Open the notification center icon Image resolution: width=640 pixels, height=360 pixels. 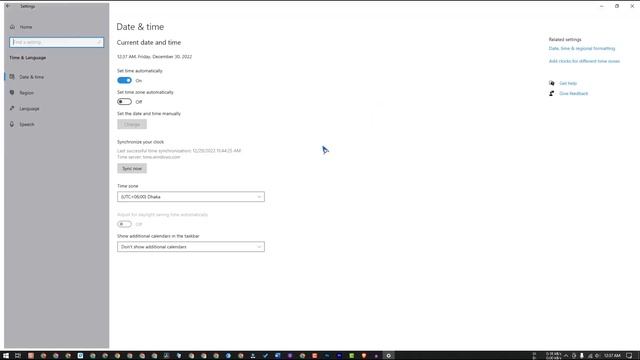(x=629, y=356)
